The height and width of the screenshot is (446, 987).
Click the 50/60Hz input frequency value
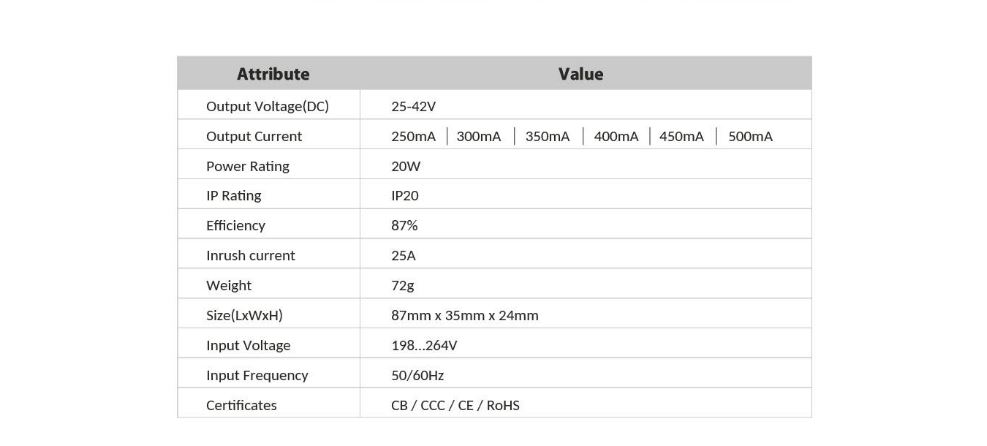417,376
